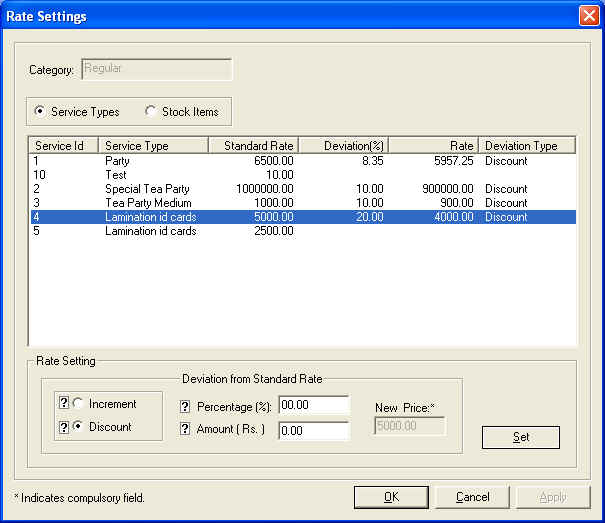Click the Set button
This screenshot has width=605, height=523.
tap(521, 437)
